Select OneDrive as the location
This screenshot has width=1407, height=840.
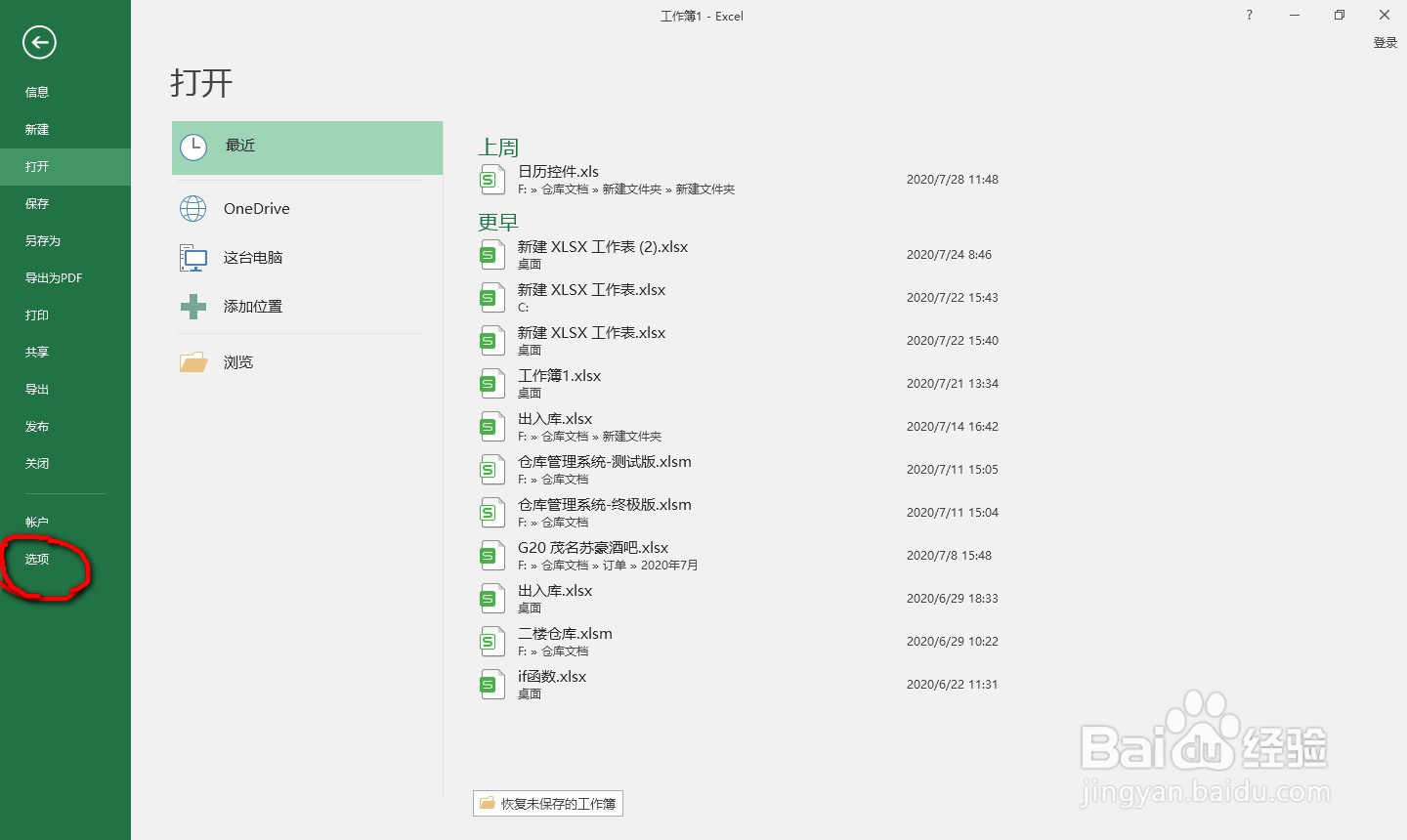(x=307, y=208)
